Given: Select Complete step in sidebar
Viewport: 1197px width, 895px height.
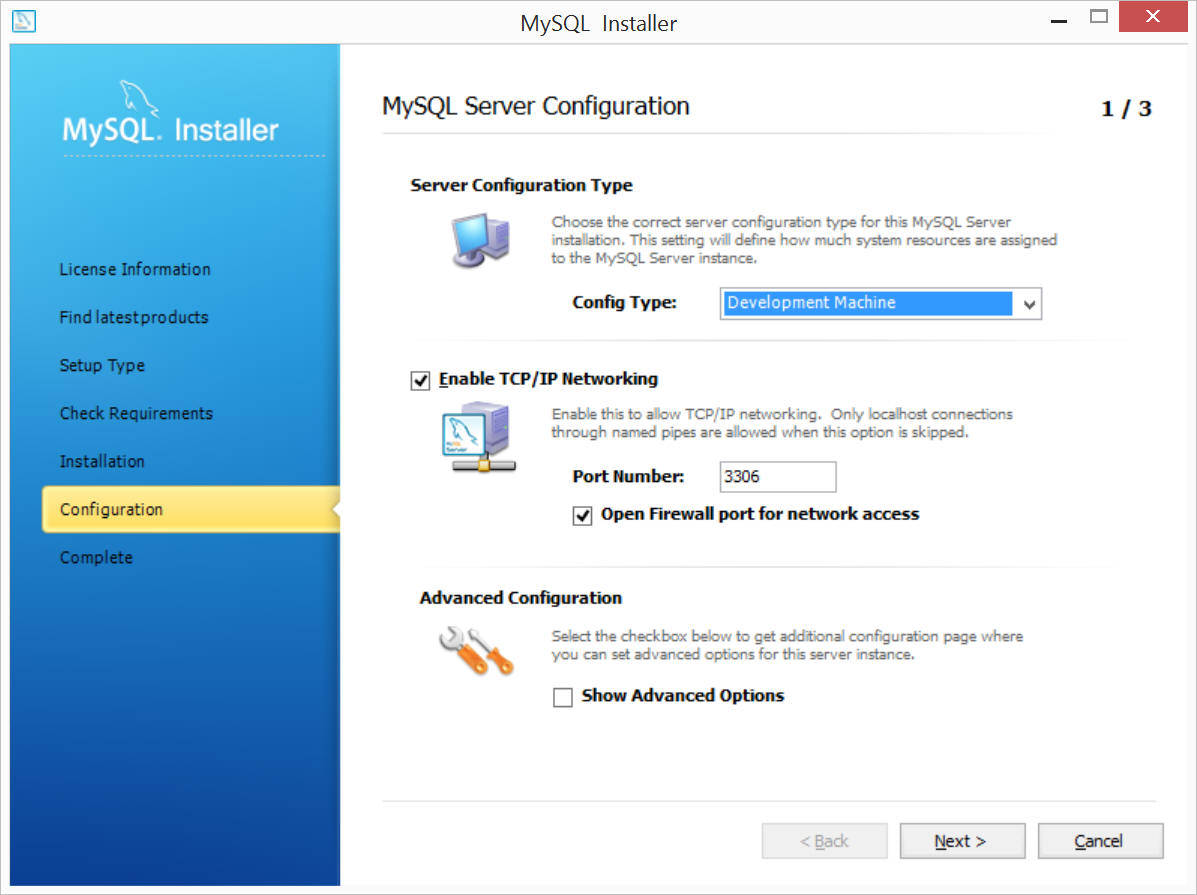Looking at the screenshot, I should tap(96, 558).
